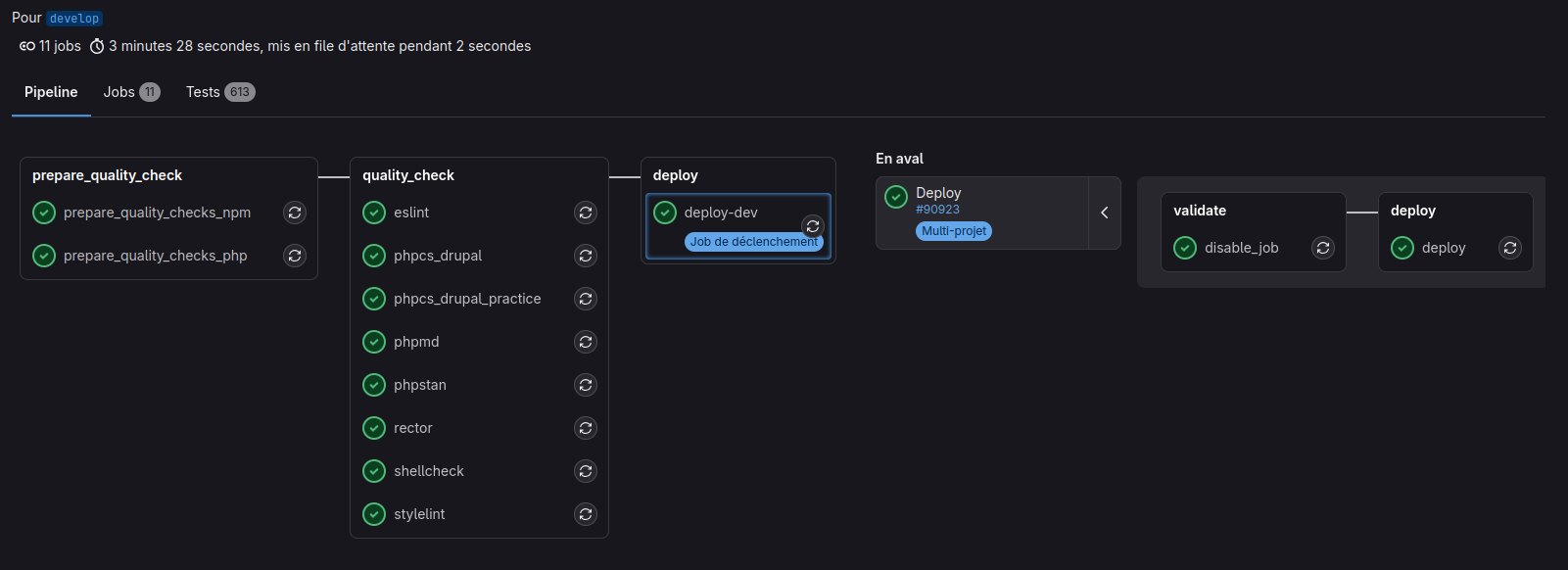
Task: Open the phpmd job details
Action: point(416,342)
